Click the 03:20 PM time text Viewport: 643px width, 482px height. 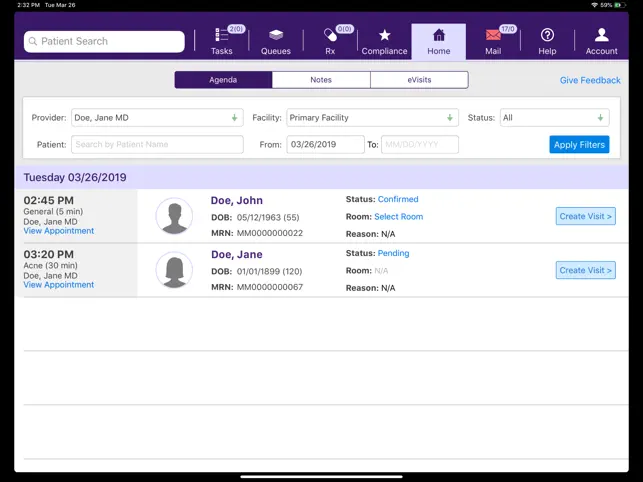click(48, 254)
